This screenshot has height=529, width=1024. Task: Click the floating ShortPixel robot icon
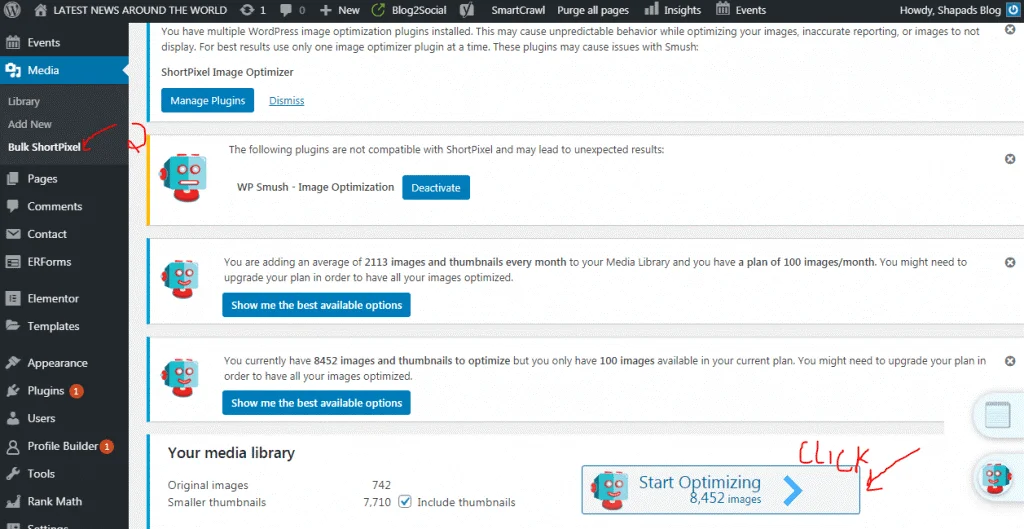click(x=997, y=475)
